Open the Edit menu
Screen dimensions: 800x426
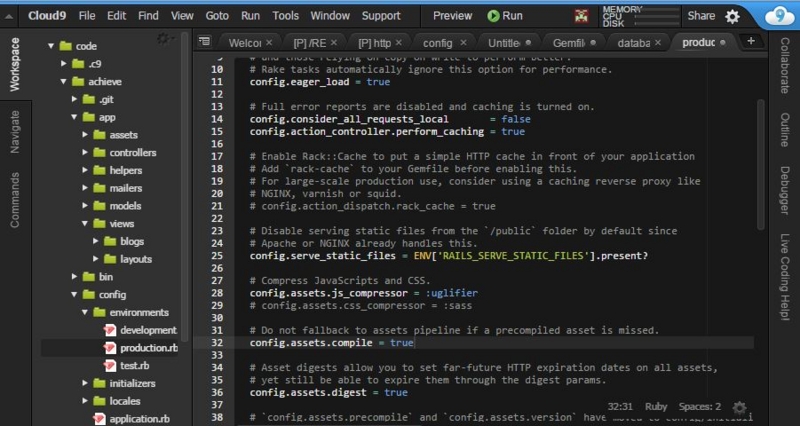click(116, 16)
